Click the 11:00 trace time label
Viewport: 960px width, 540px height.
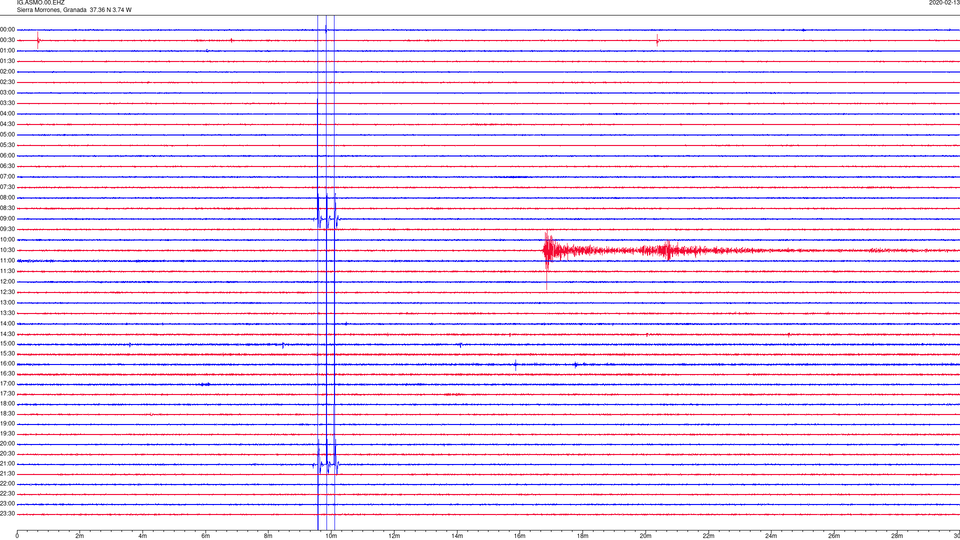8,260
